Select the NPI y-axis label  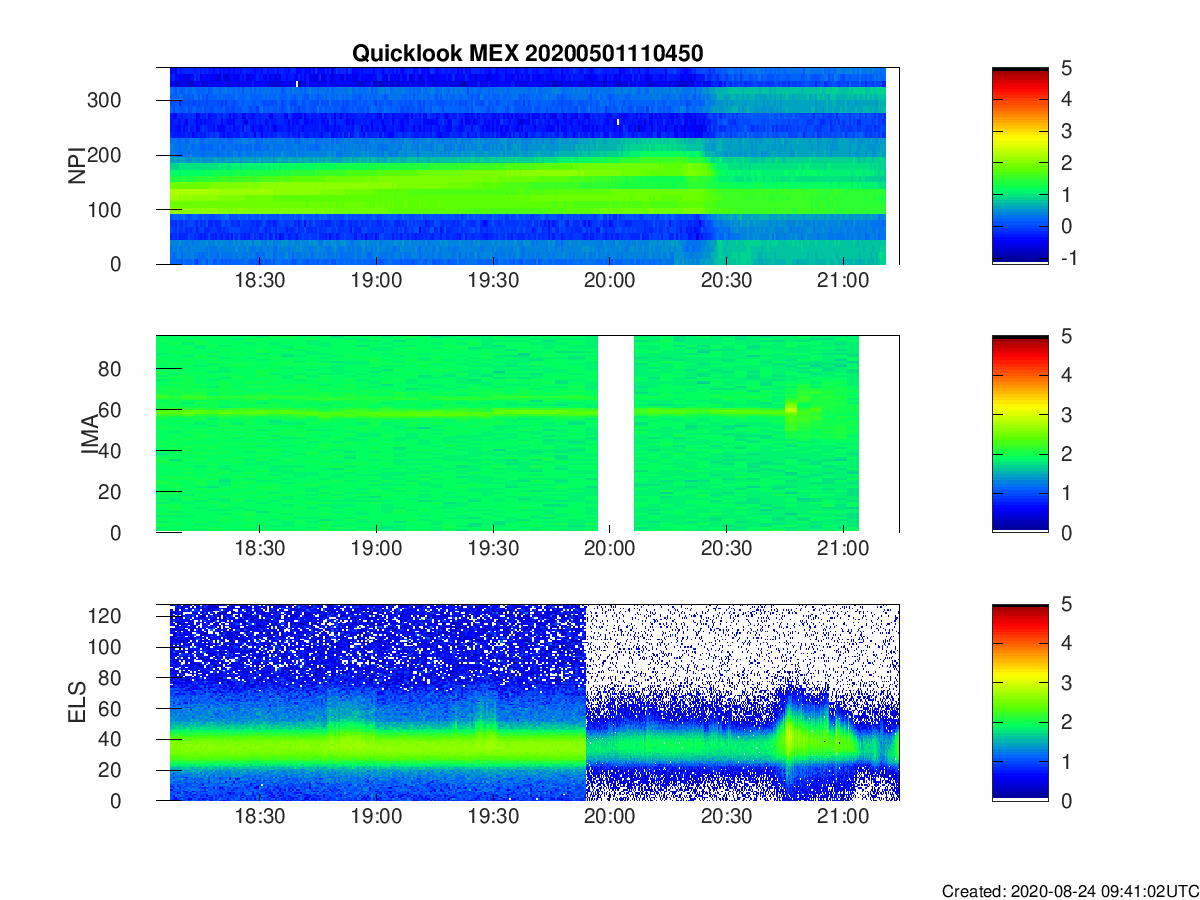point(76,166)
